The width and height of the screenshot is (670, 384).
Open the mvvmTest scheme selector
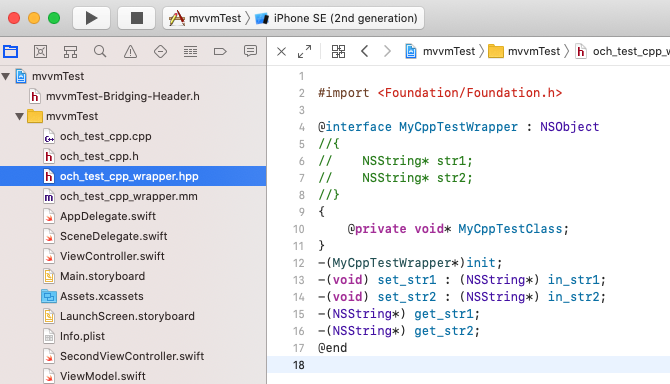click(205, 18)
